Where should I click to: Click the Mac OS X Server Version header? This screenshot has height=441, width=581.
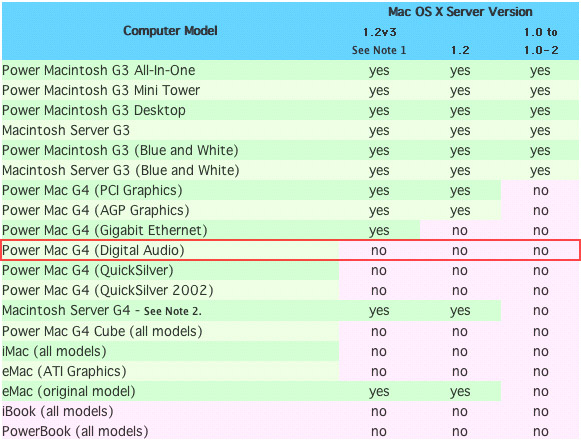(x=460, y=12)
